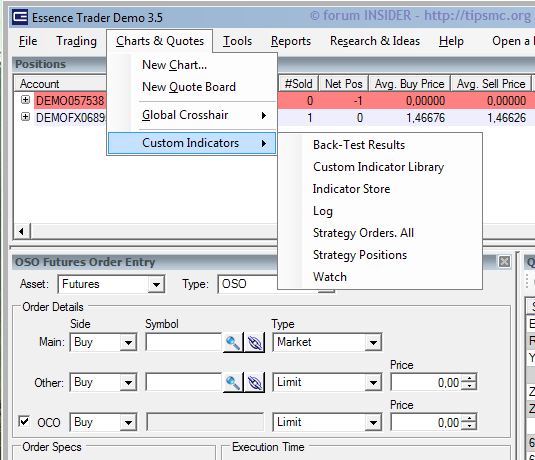Click the Main Symbol input field
The width and height of the screenshot is (535, 460).
[x=184, y=342]
